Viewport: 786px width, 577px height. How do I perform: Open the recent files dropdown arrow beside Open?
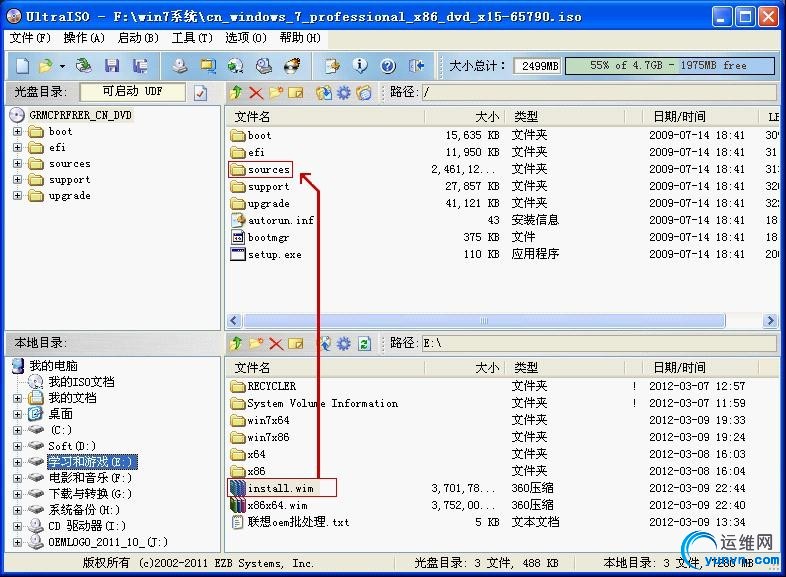coord(62,66)
